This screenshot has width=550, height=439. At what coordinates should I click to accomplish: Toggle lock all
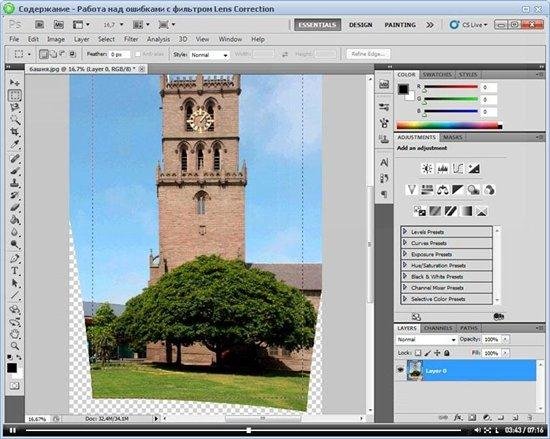[x=447, y=353]
